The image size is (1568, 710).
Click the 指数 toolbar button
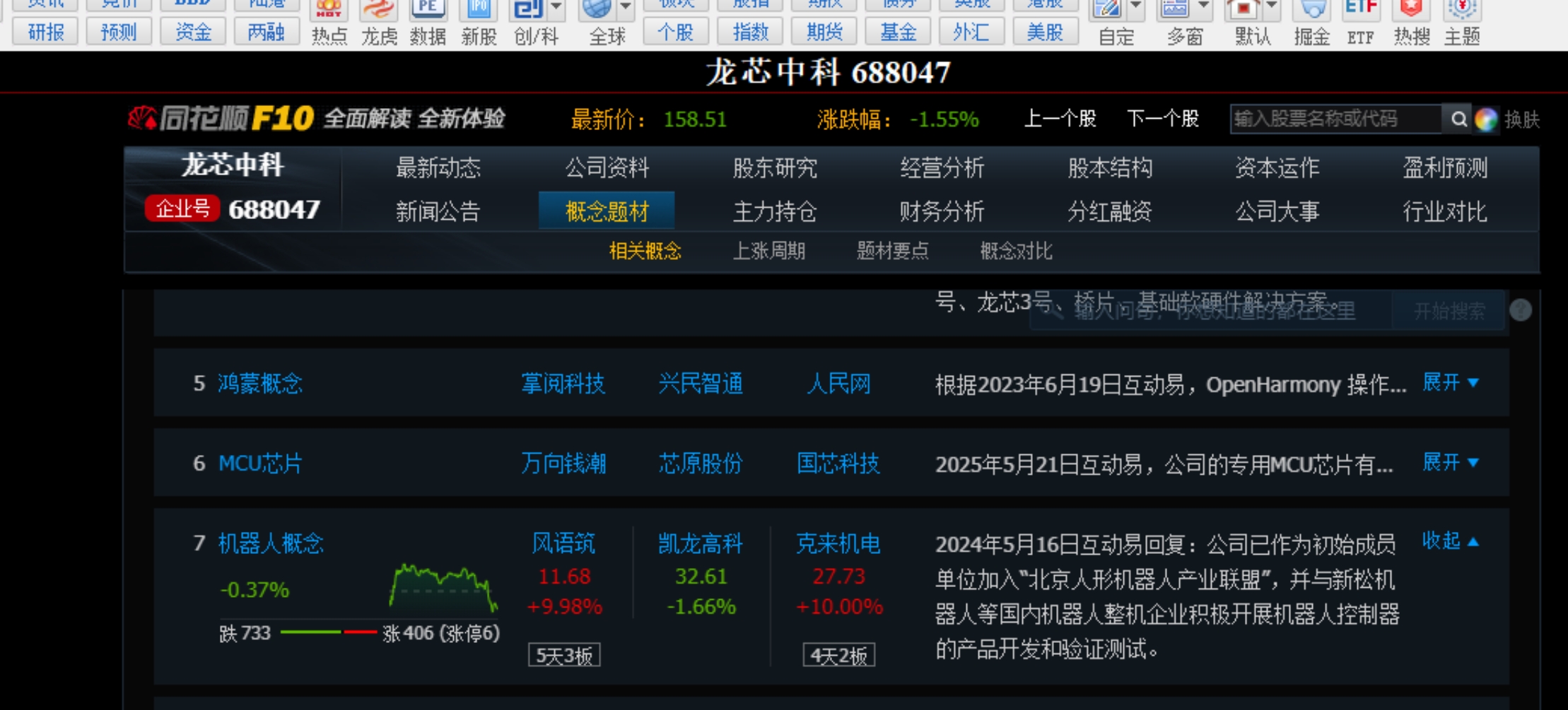click(750, 32)
